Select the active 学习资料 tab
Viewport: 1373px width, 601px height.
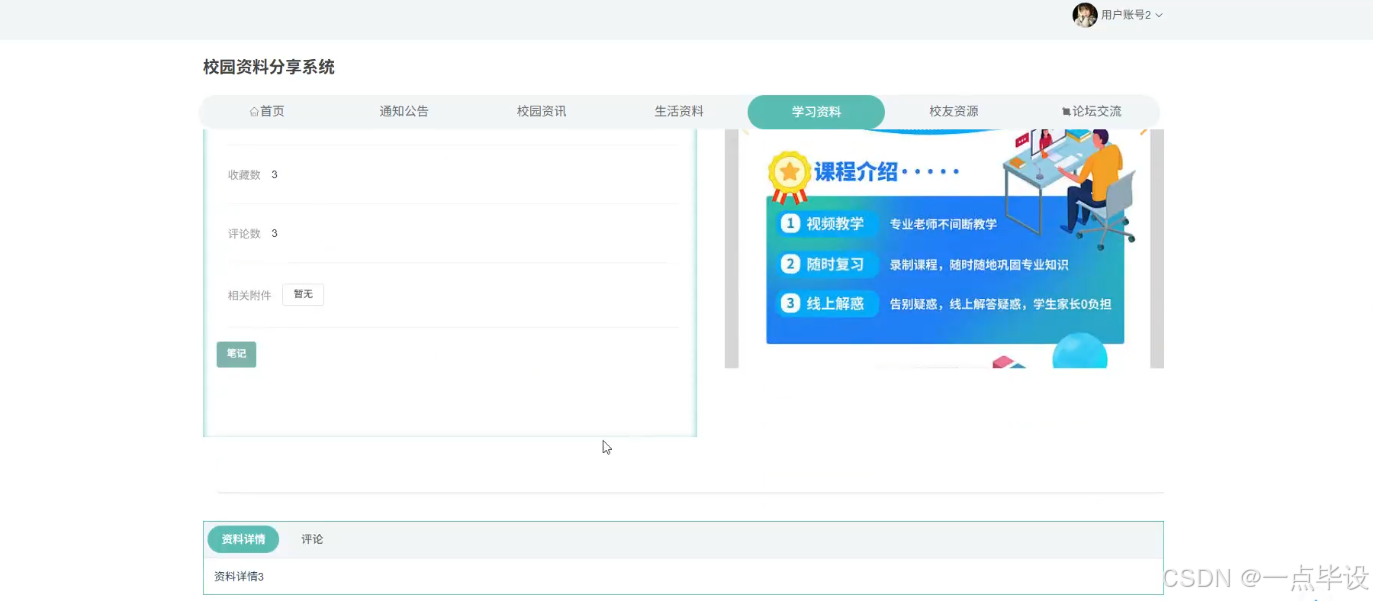(x=816, y=112)
